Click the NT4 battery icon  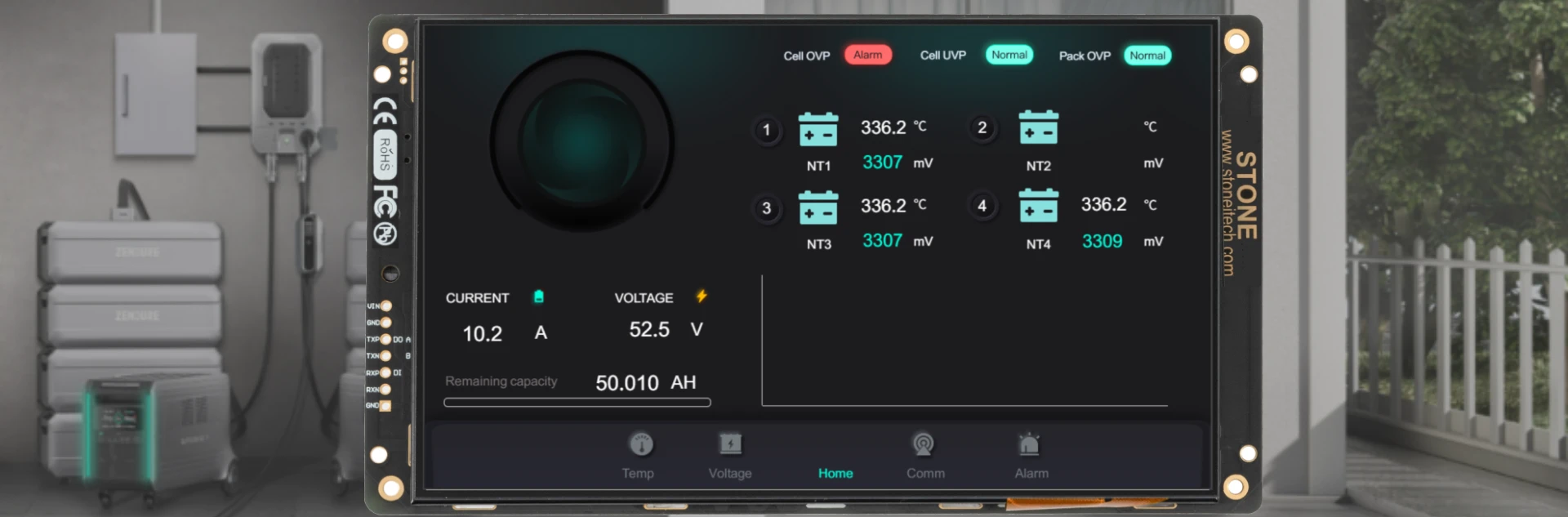point(1039,206)
